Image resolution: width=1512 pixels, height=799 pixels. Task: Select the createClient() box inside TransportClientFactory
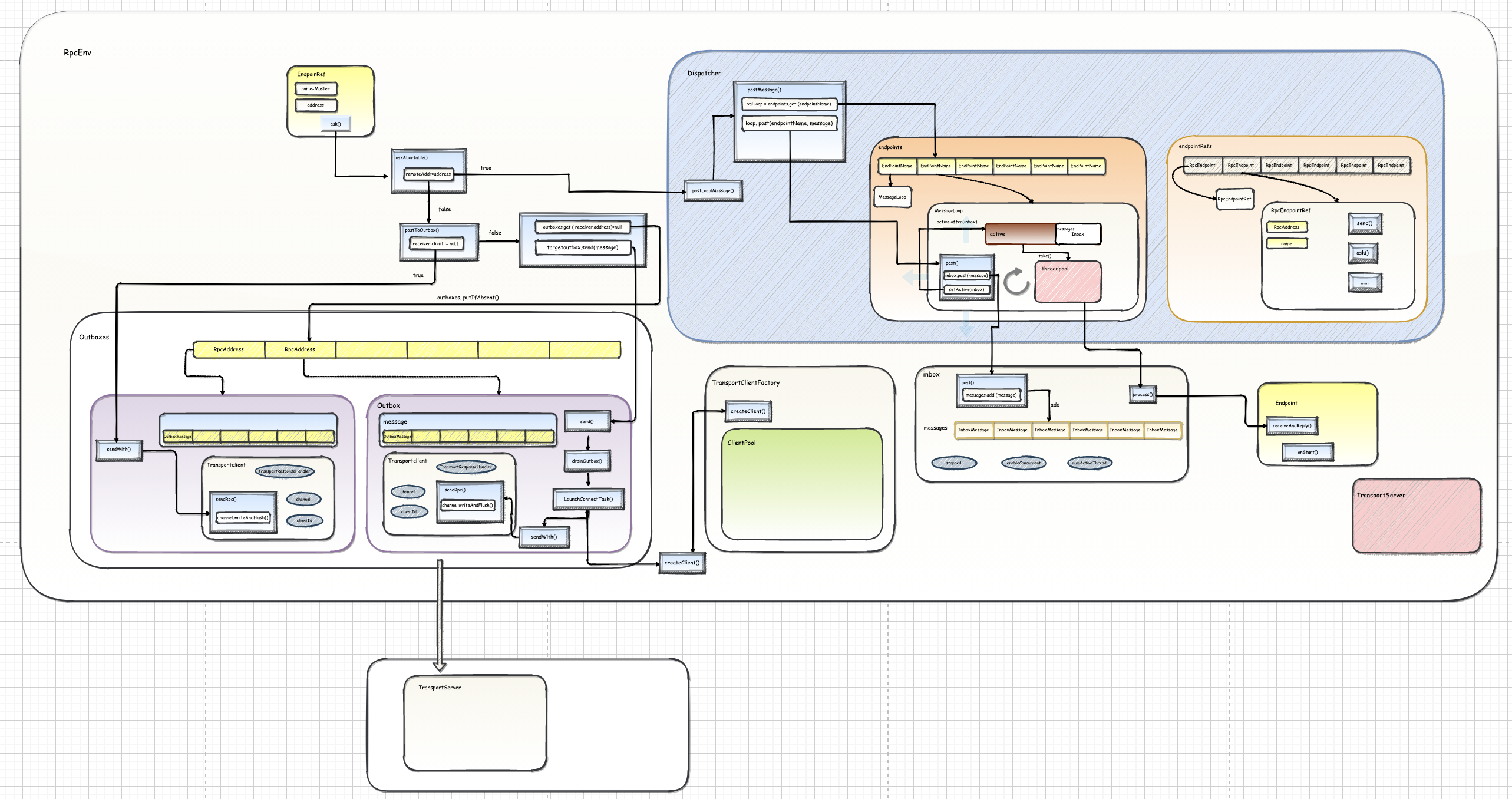pos(748,411)
